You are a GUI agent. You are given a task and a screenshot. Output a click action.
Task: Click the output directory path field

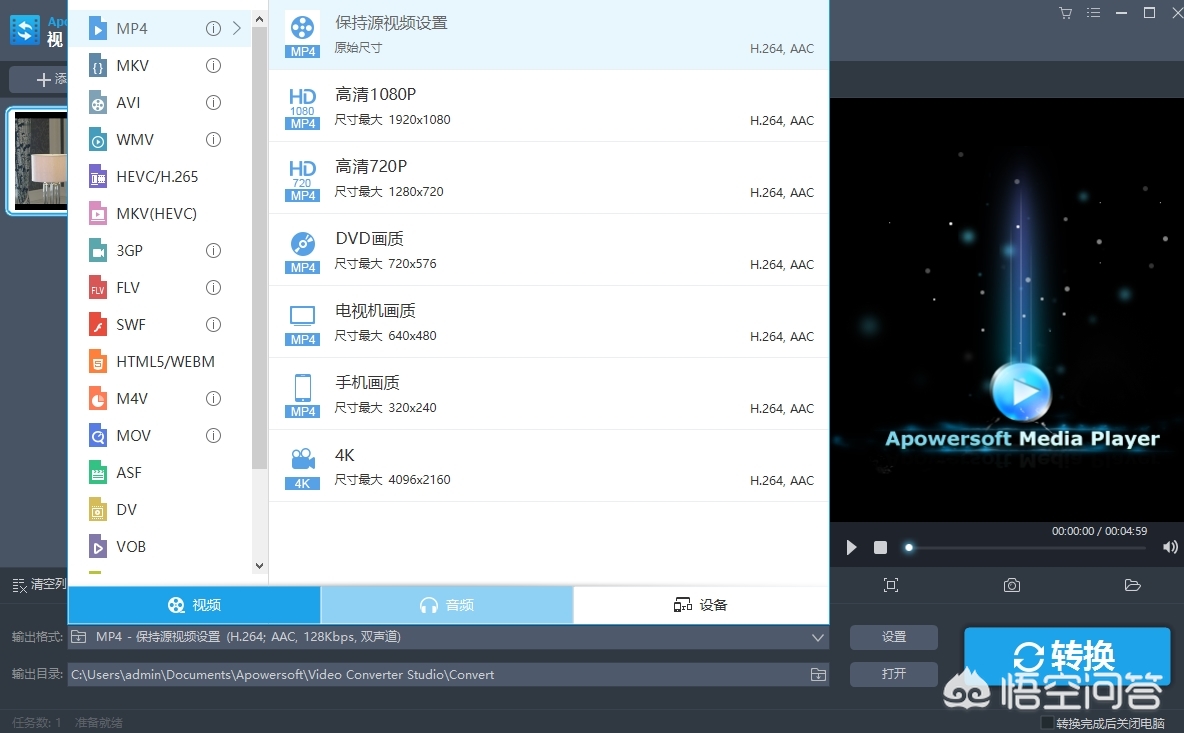[438, 675]
